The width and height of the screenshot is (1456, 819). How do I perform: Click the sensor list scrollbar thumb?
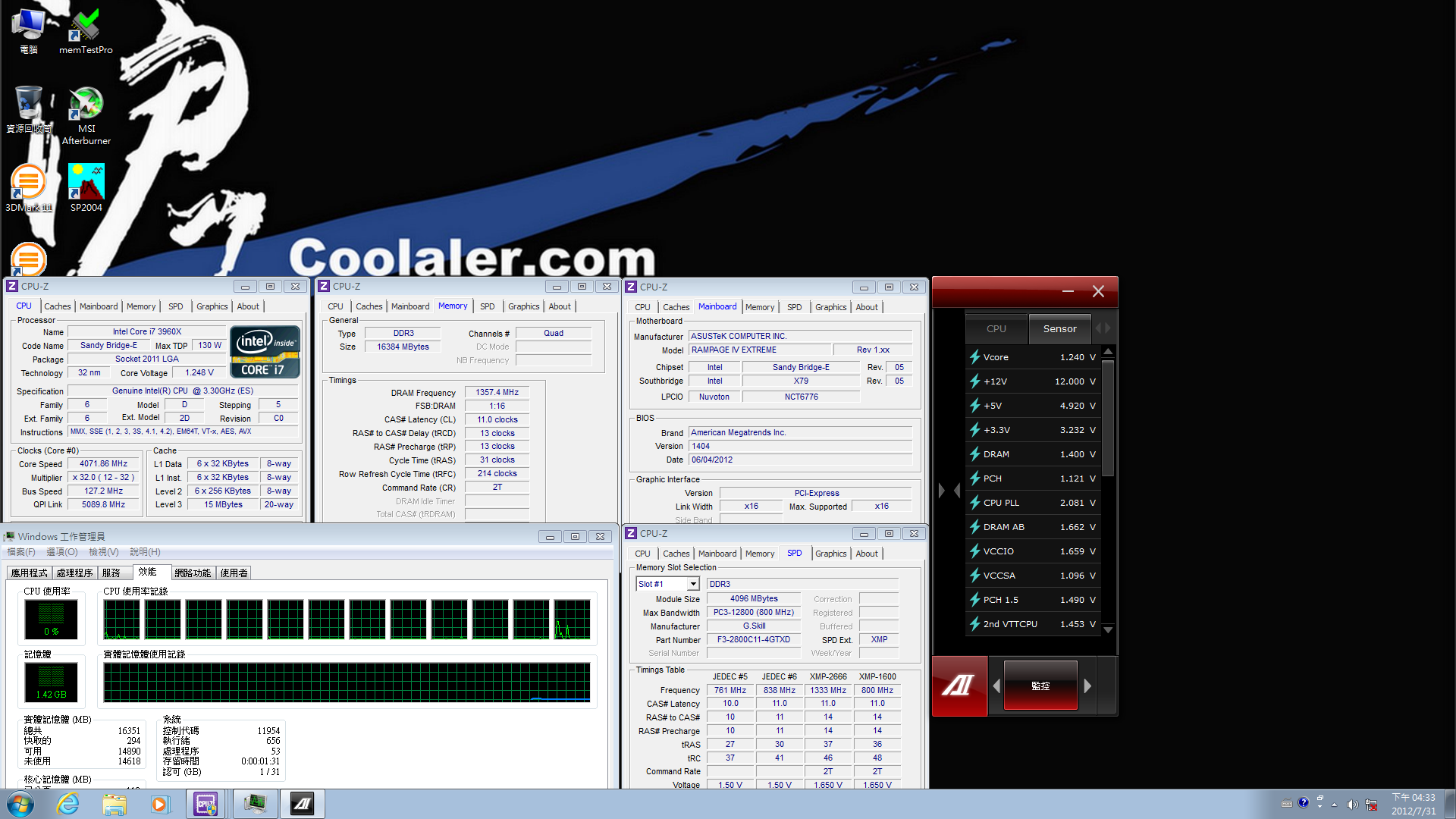point(1108,417)
